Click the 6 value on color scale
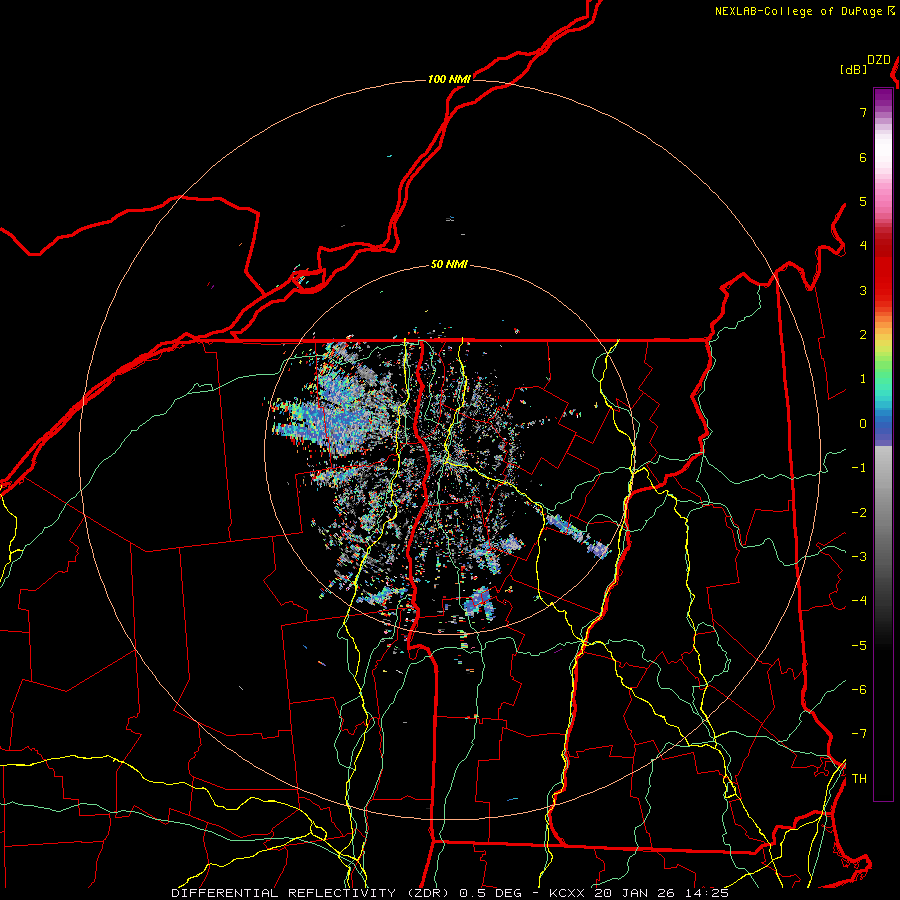900x900 pixels. pos(863,157)
